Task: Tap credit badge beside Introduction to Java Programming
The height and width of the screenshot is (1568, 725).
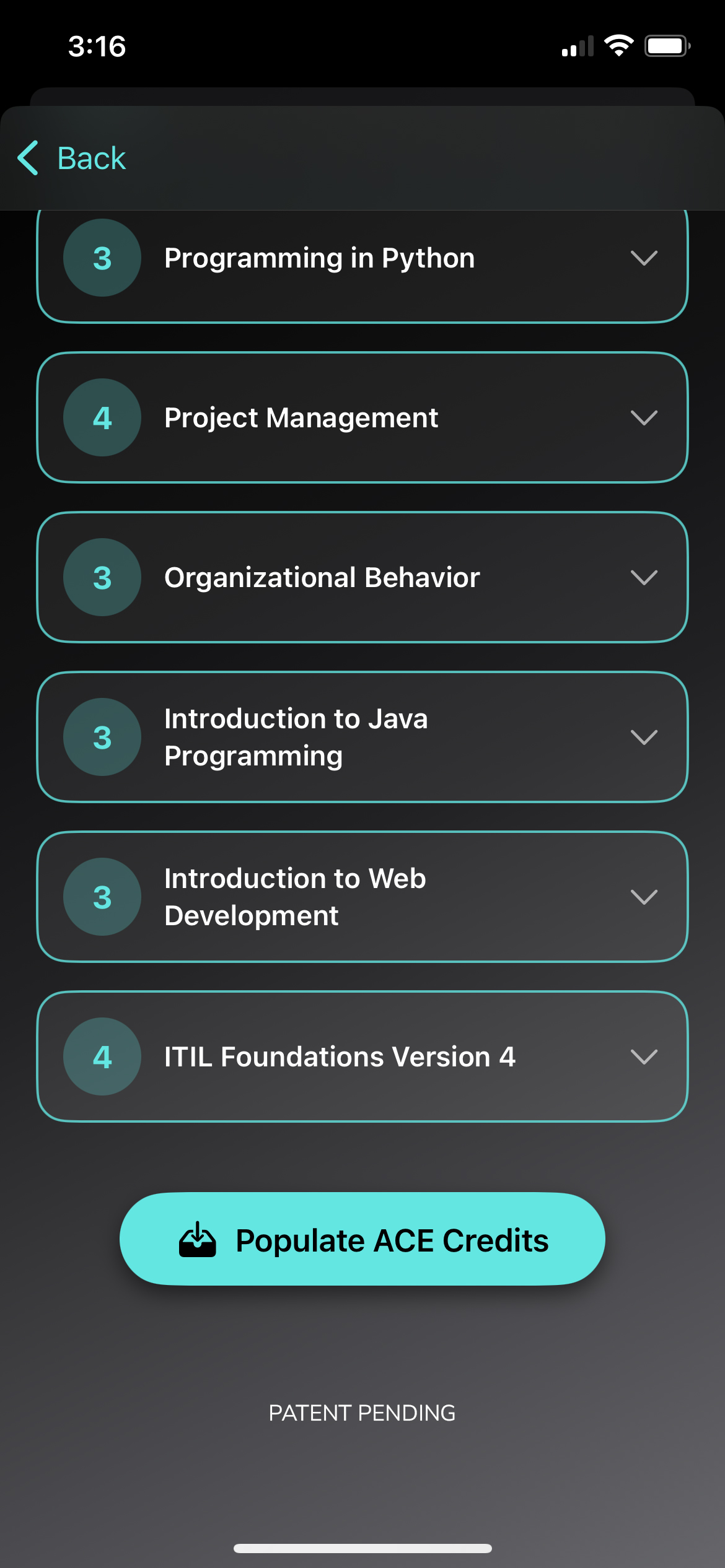Action: (102, 737)
